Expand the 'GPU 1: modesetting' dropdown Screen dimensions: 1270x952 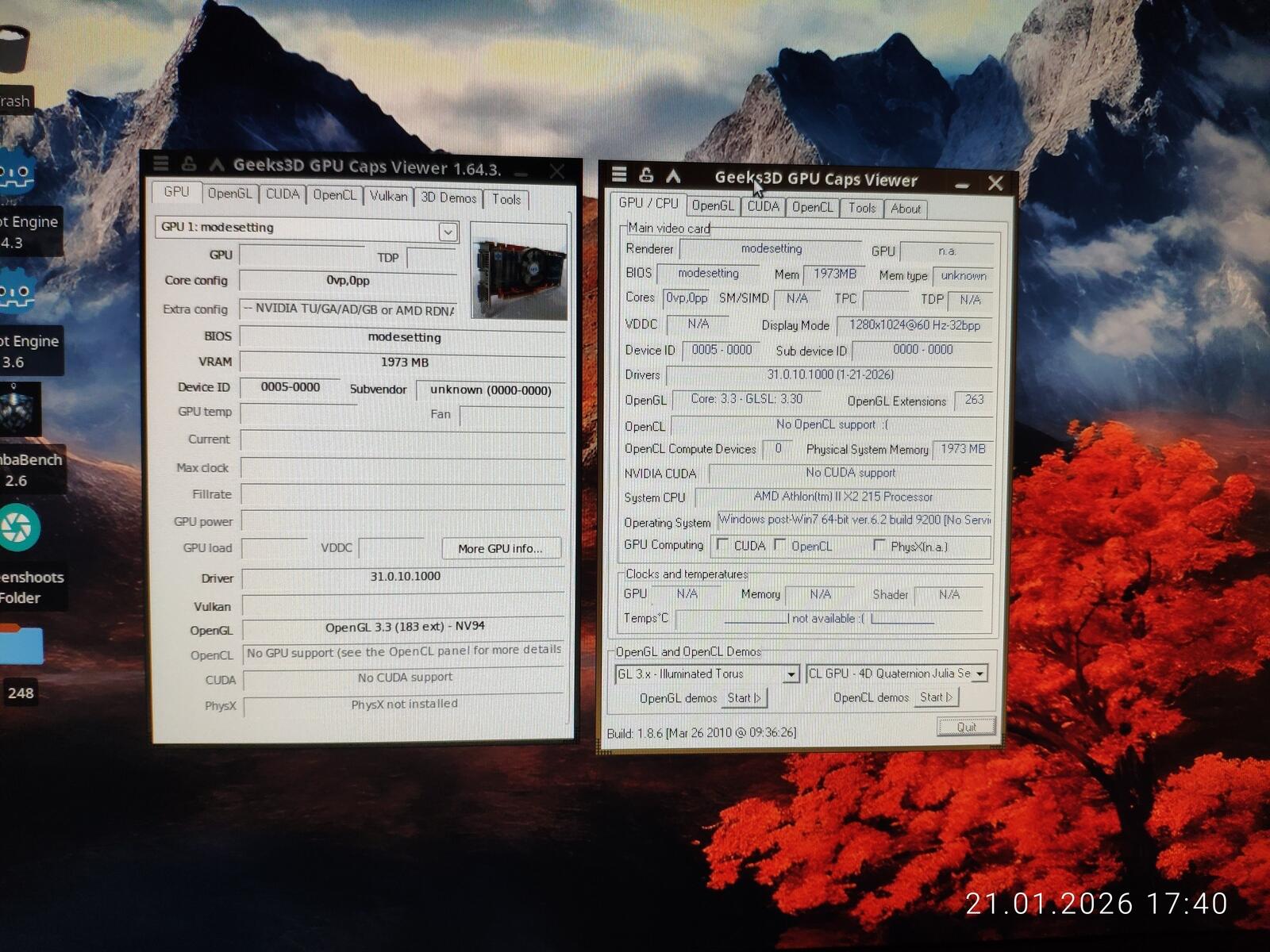pyautogui.click(x=448, y=231)
